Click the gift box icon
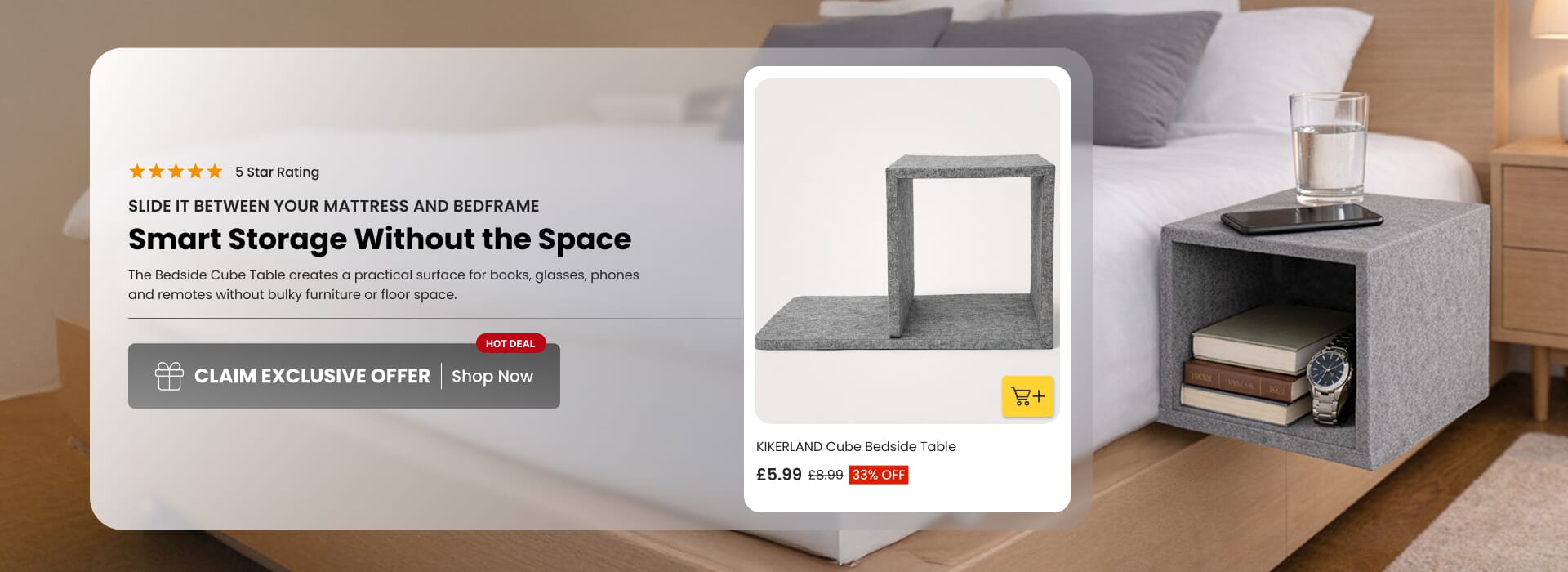 (x=169, y=376)
